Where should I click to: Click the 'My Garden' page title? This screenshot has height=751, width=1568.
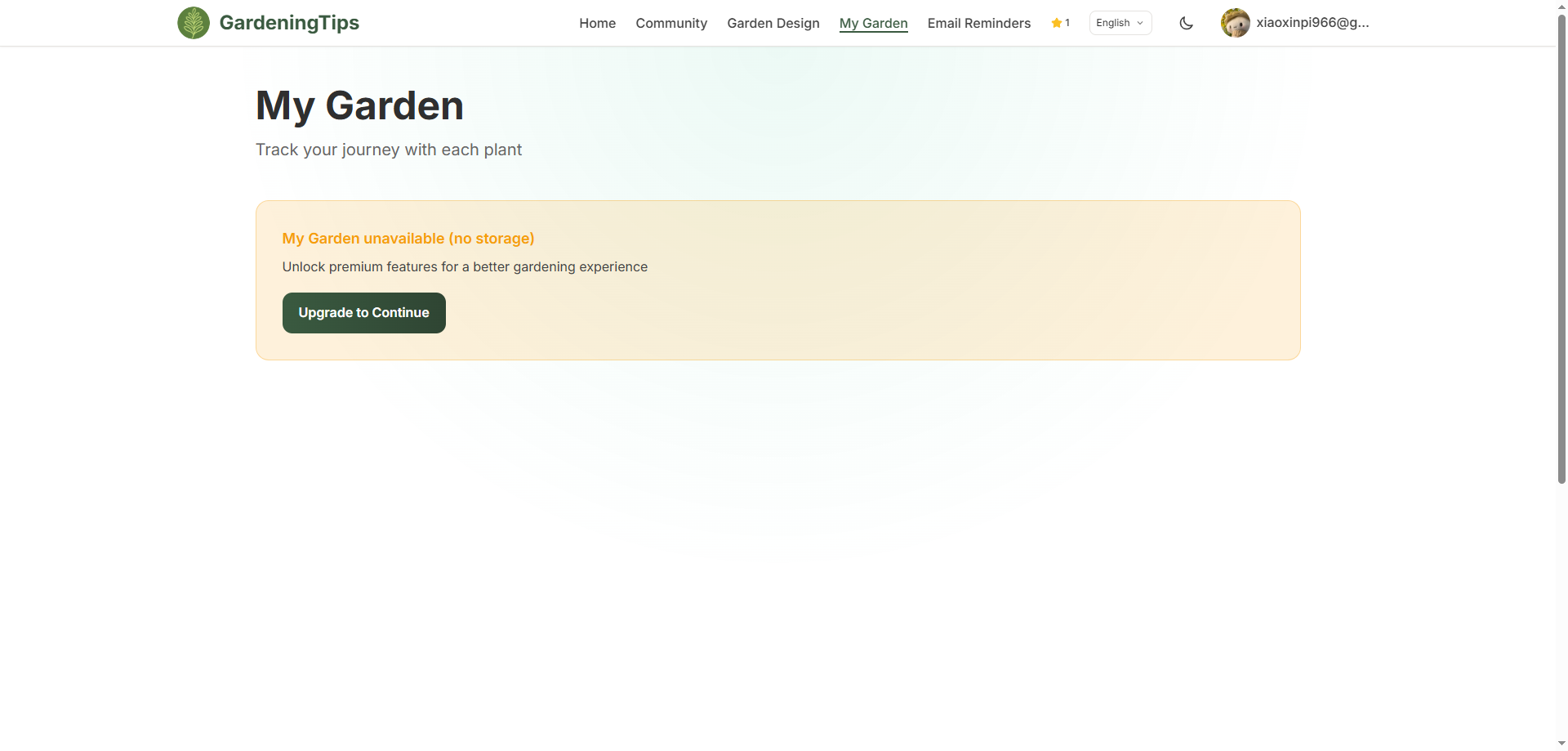[359, 105]
